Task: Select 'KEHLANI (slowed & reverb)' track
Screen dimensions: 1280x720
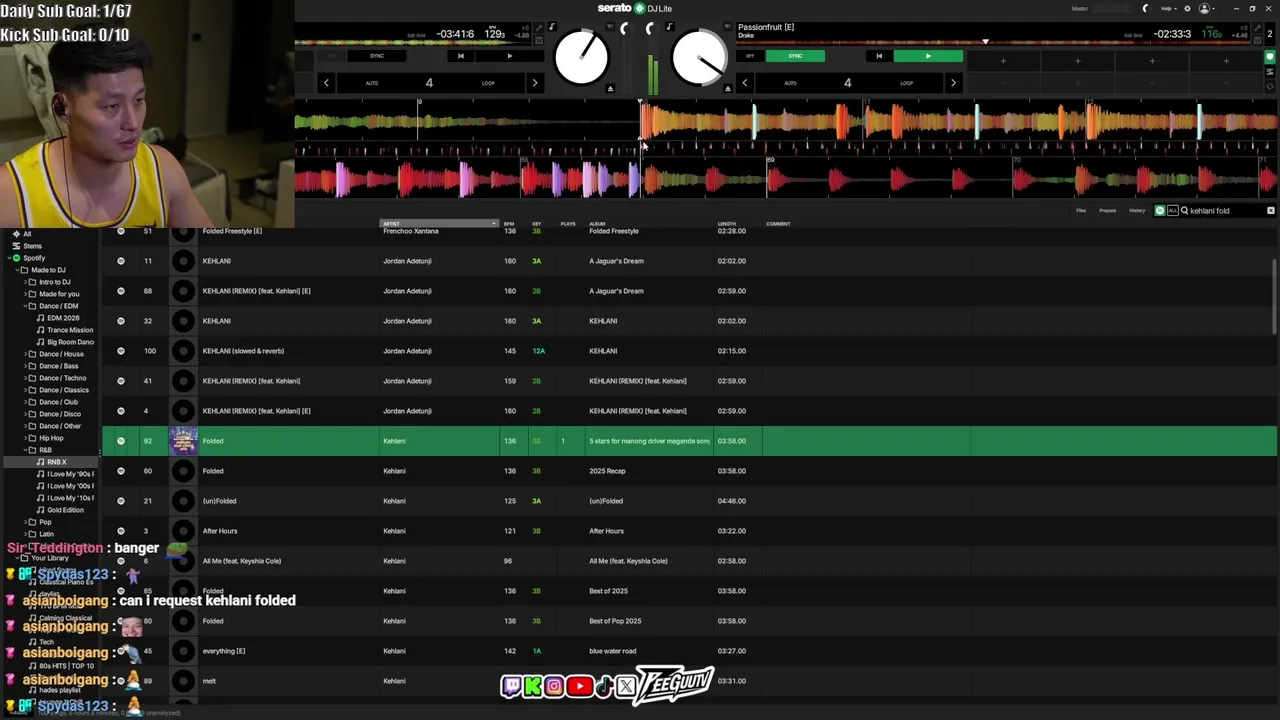Action: pos(243,351)
